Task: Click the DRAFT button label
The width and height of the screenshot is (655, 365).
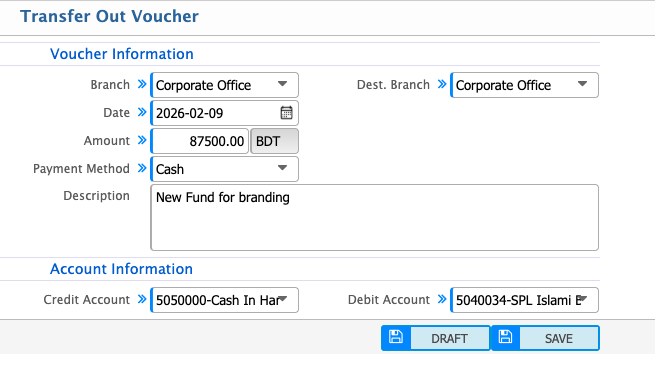Action: (449, 338)
